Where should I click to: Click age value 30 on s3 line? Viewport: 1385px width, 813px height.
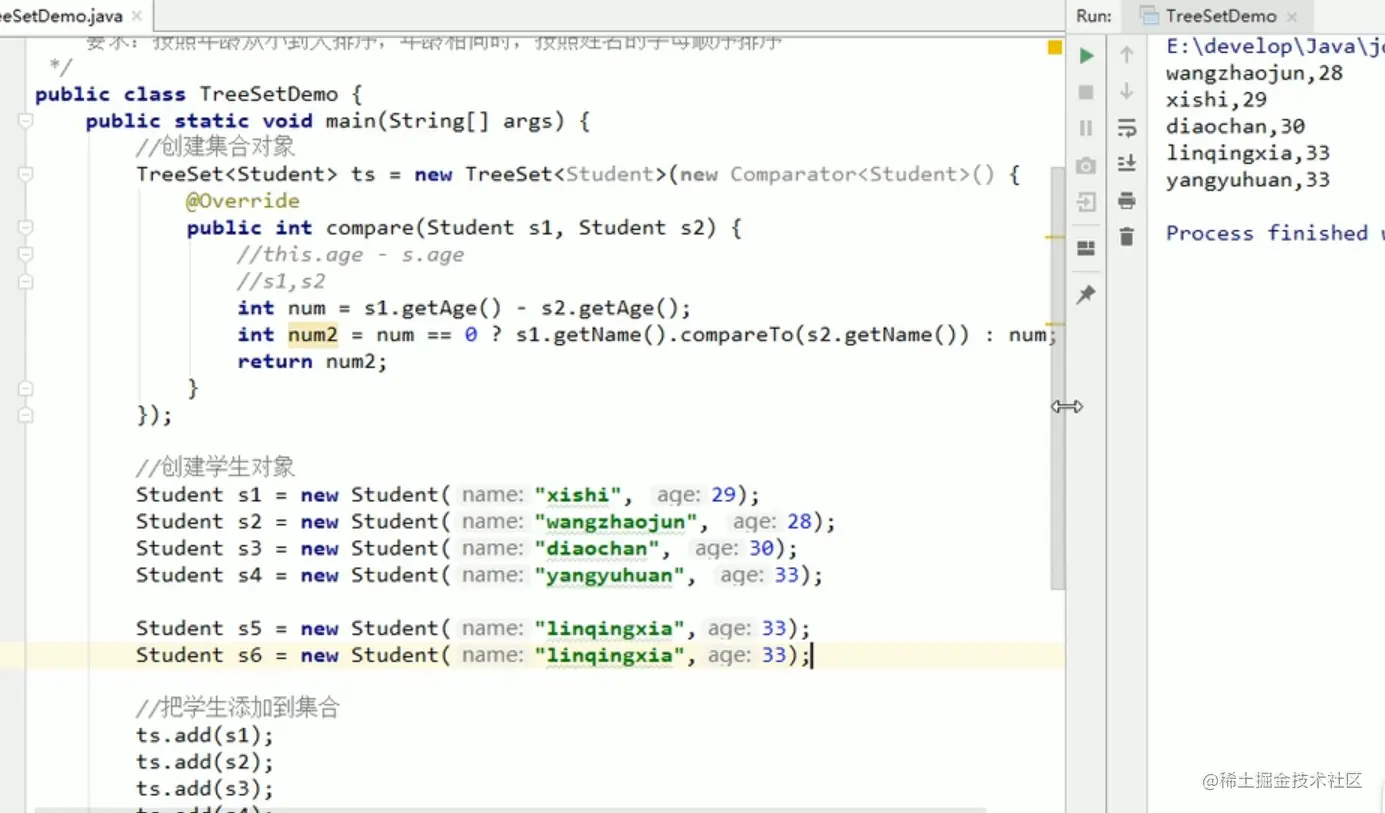761,549
